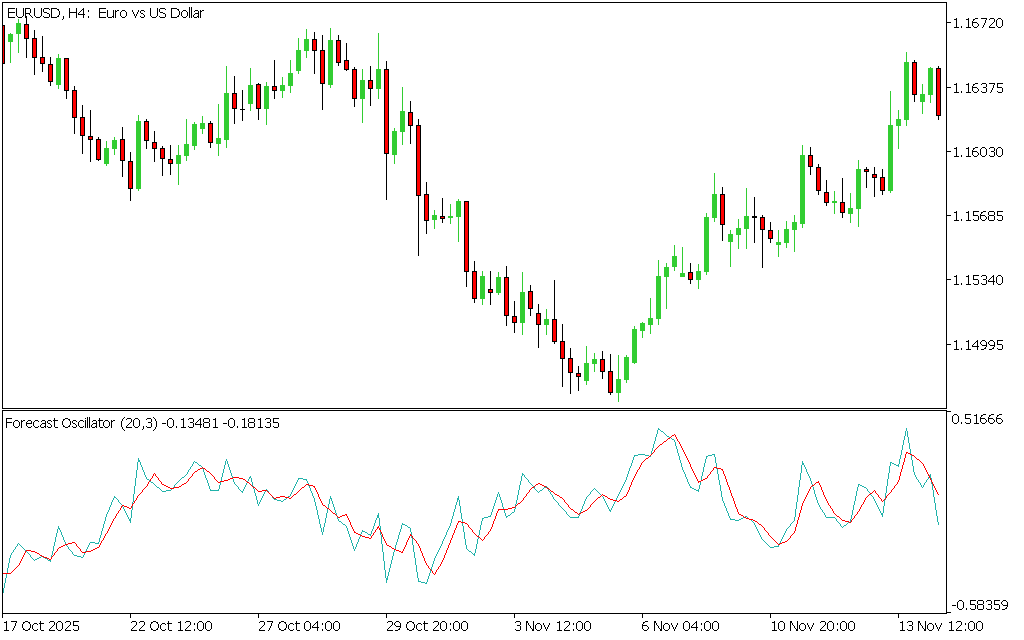Select the 1.14995 price level label
Screen dimensions: 1024x640
tap(982, 345)
